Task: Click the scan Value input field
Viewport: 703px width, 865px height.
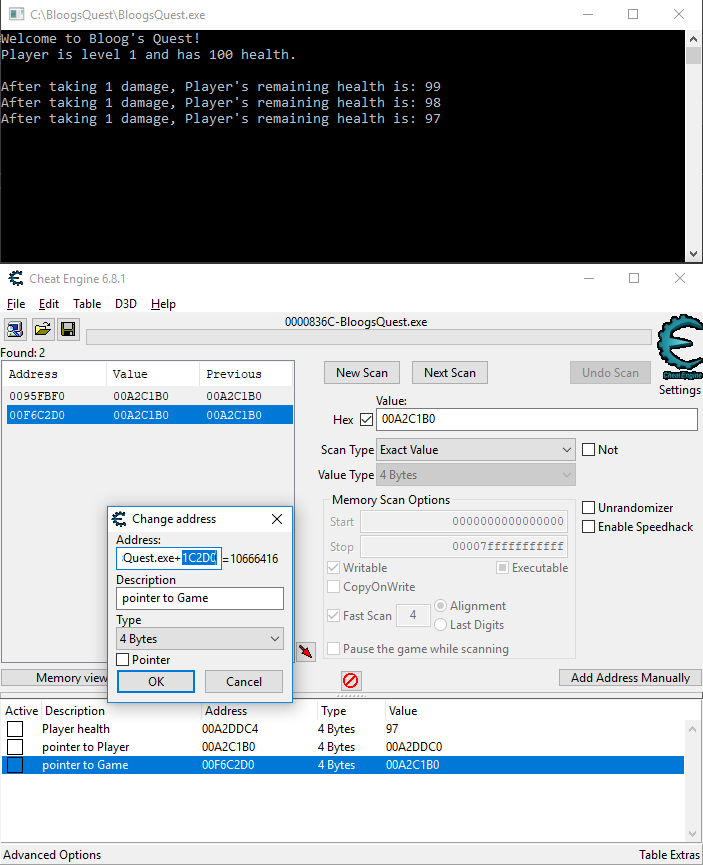Action: pos(536,419)
